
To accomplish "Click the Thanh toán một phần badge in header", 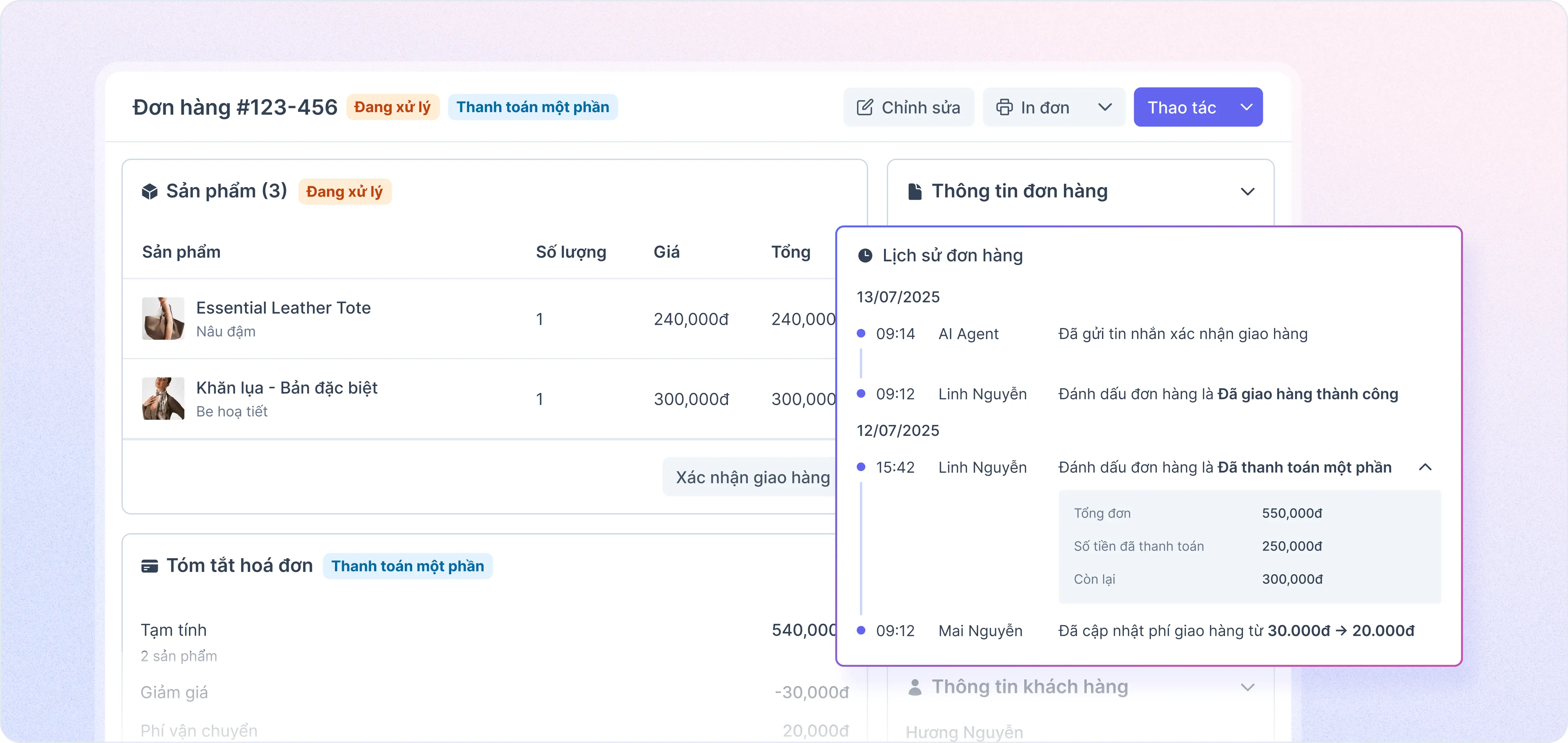I will click(x=533, y=107).
